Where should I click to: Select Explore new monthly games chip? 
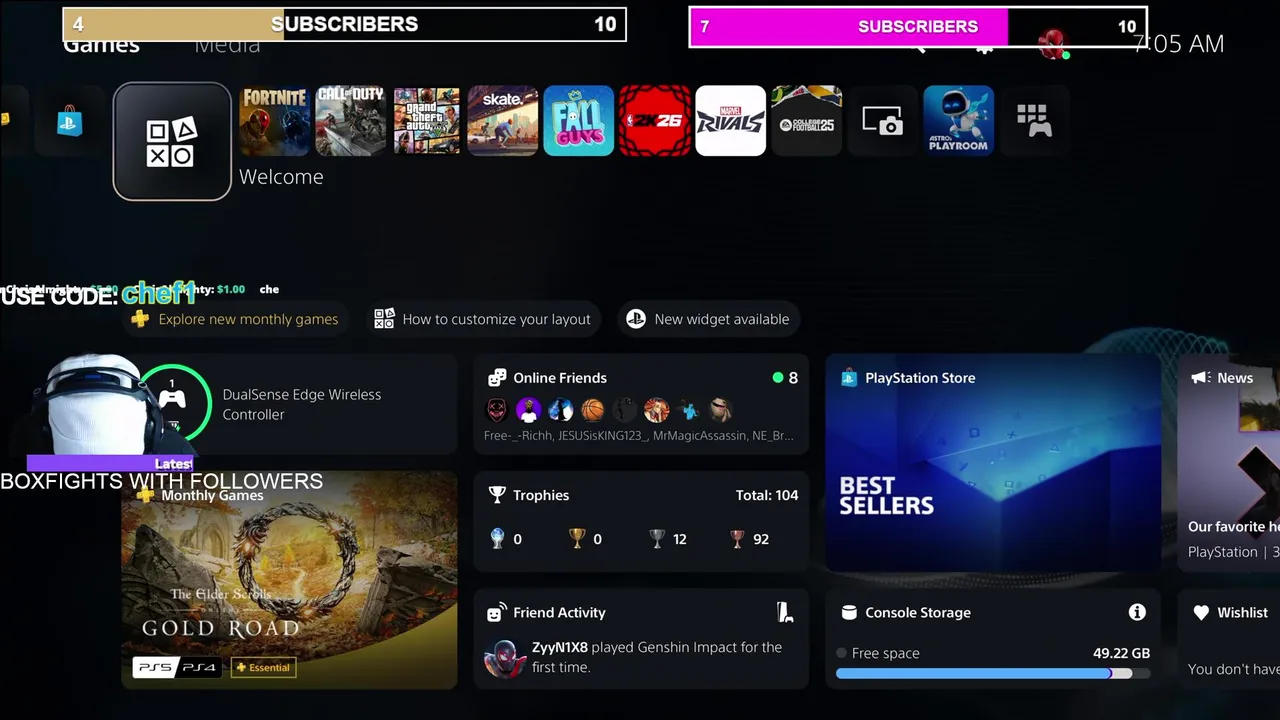click(x=235, y=319)
